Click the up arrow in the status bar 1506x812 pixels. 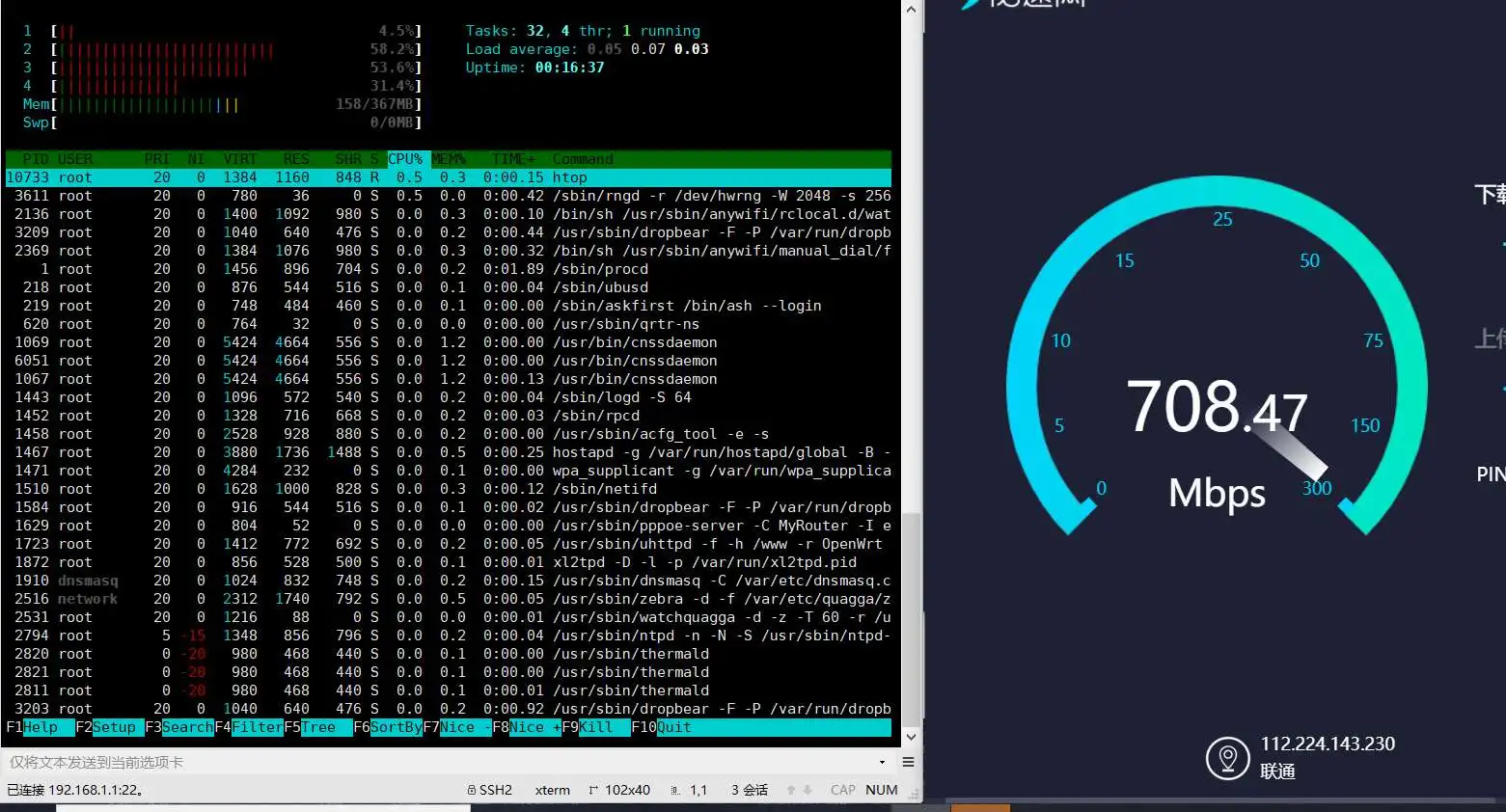(x=791, y=790)
